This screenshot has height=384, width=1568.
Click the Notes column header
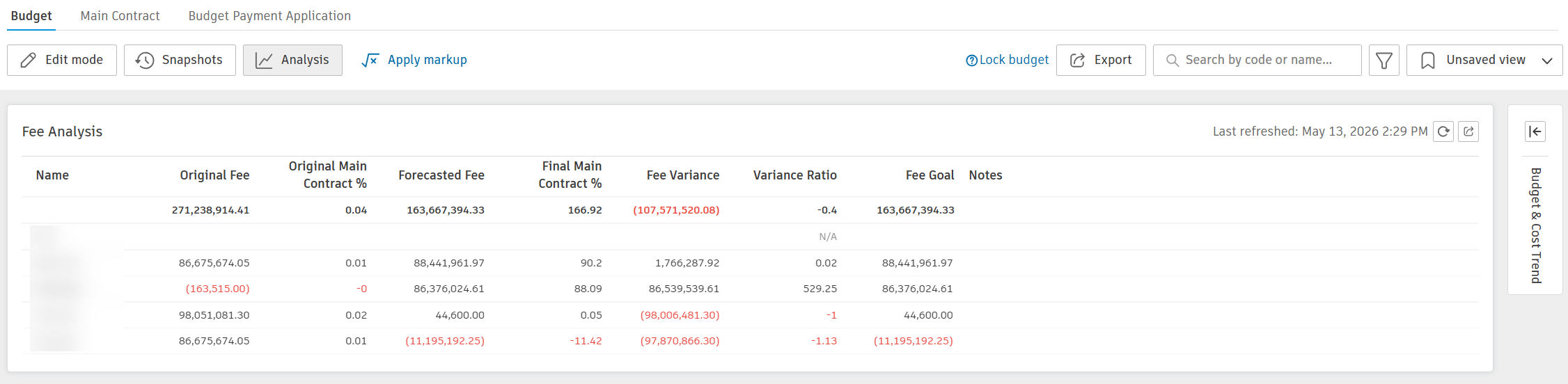985,175
